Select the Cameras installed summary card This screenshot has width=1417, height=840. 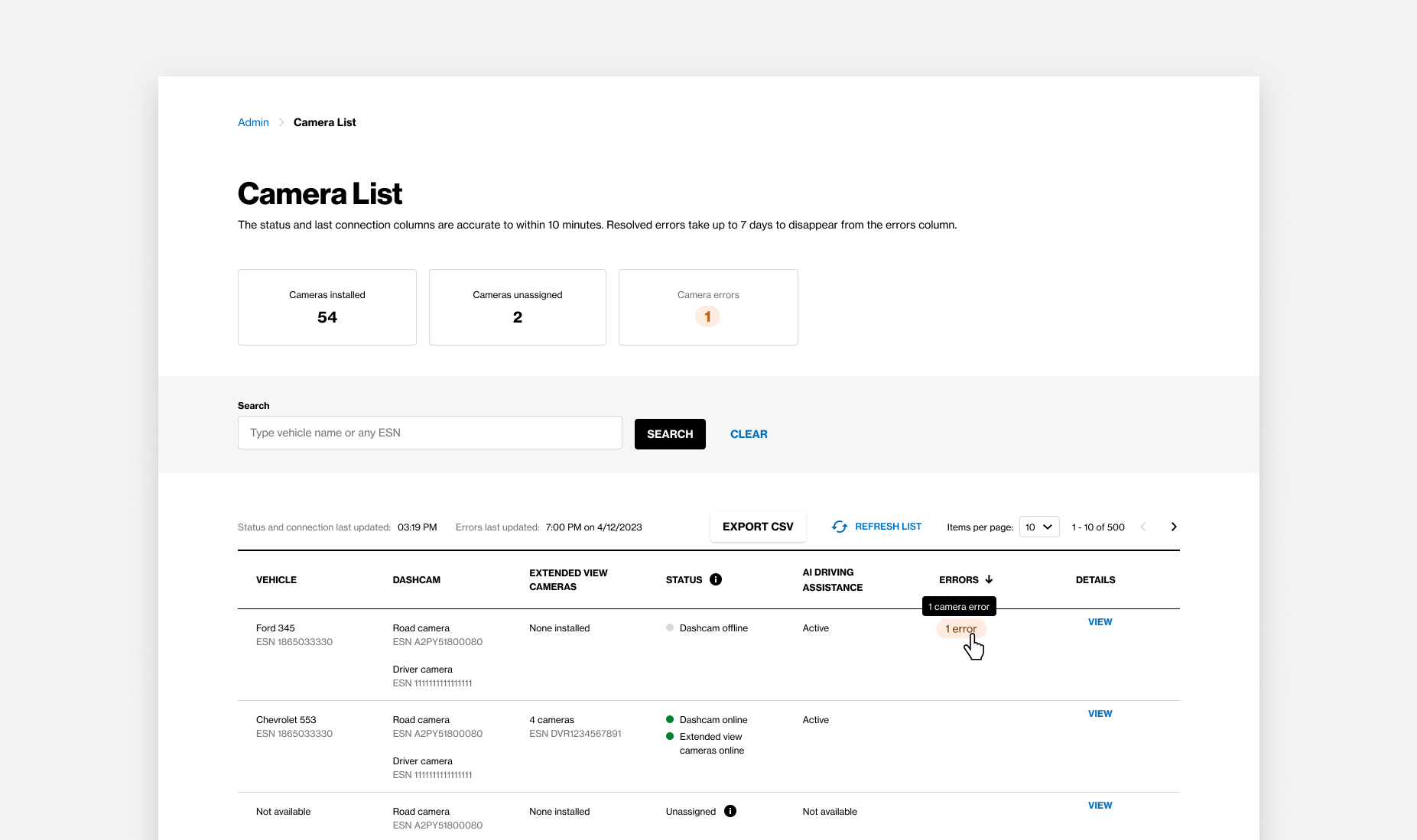[x=327, y=307]
